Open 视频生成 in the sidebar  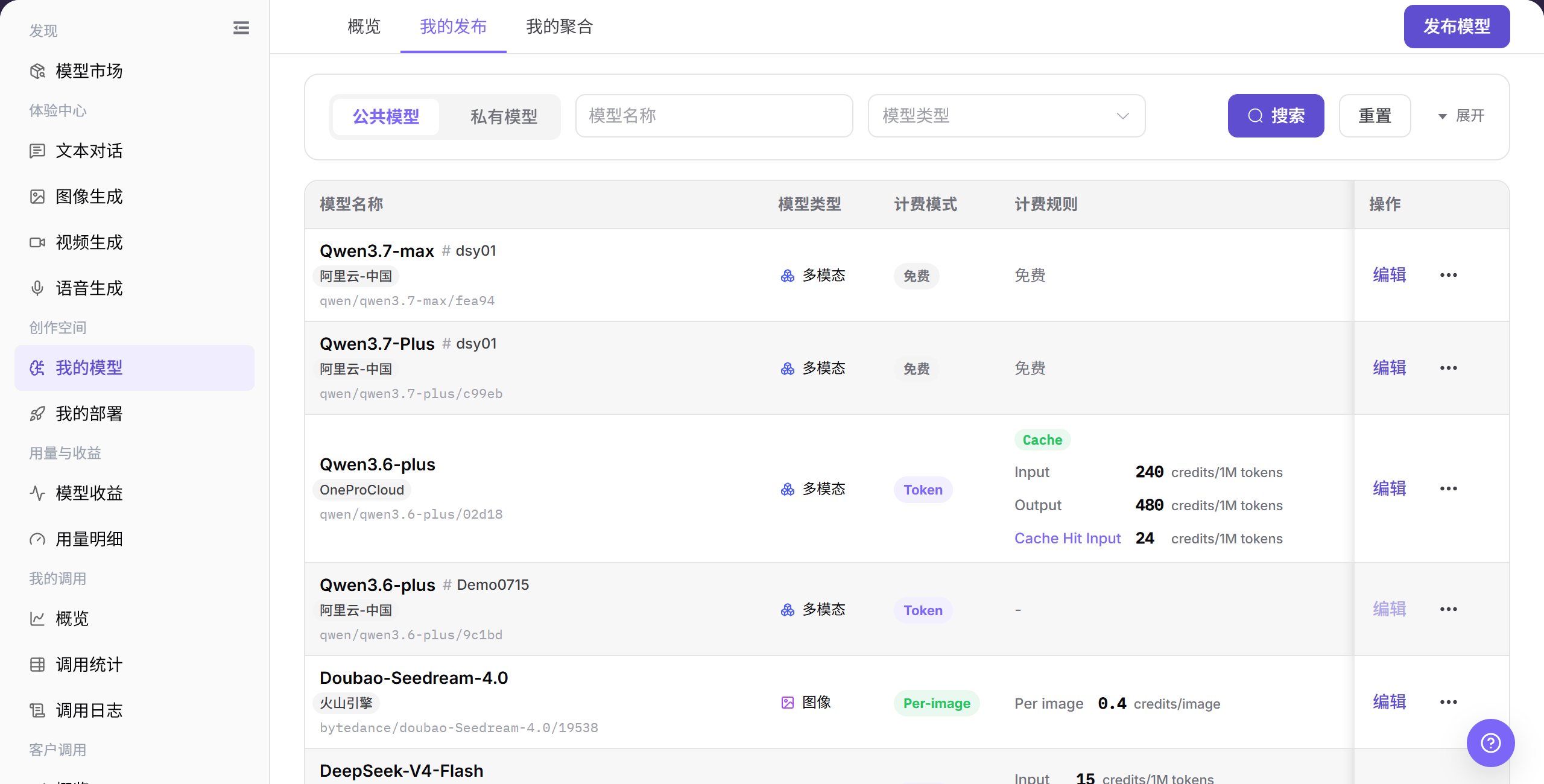pyautogui.click(x=134, y=242)
